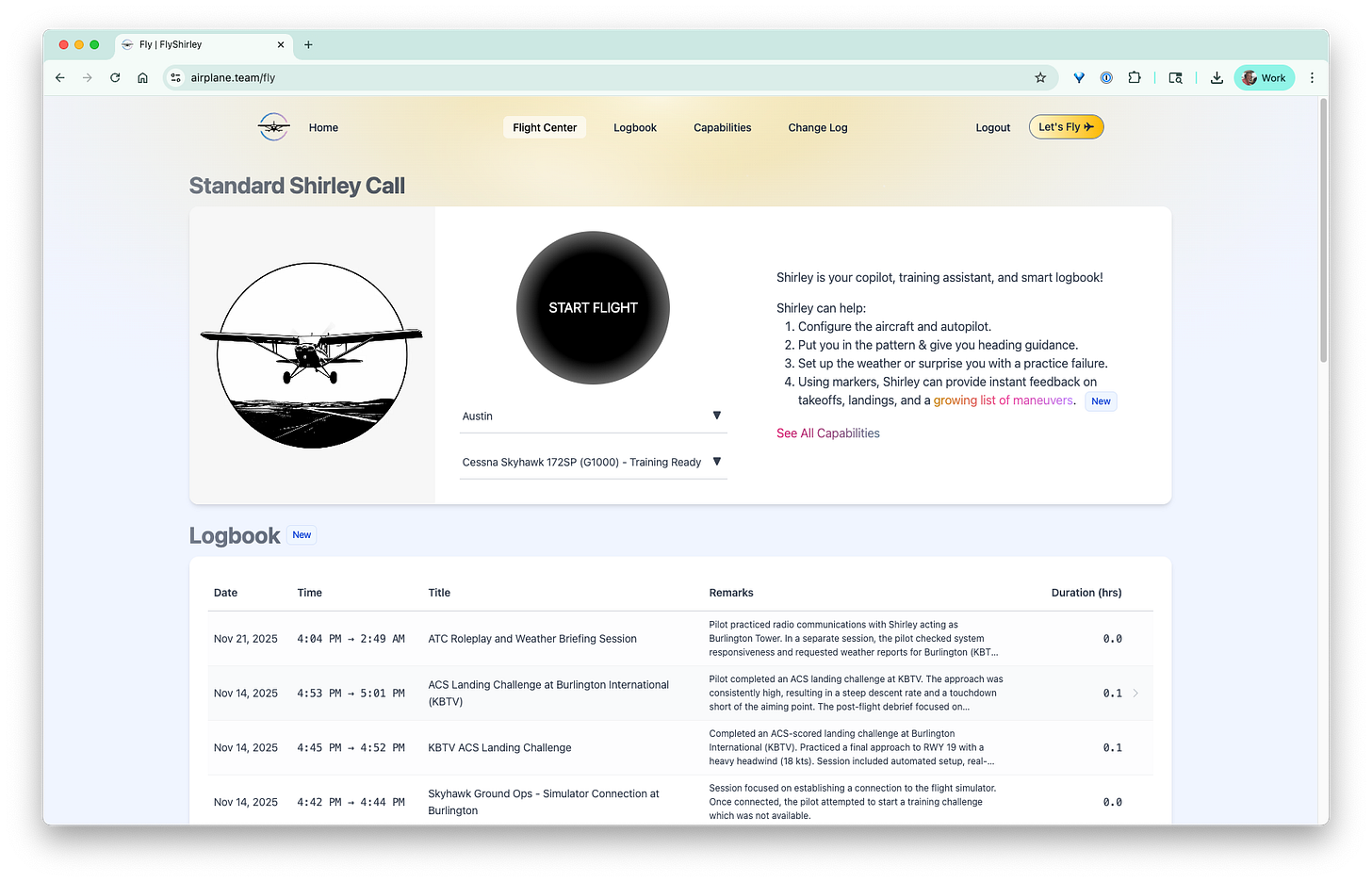Click the Logout link
Viewport: 1372px width, 882px height.
(x=993, y=128)
